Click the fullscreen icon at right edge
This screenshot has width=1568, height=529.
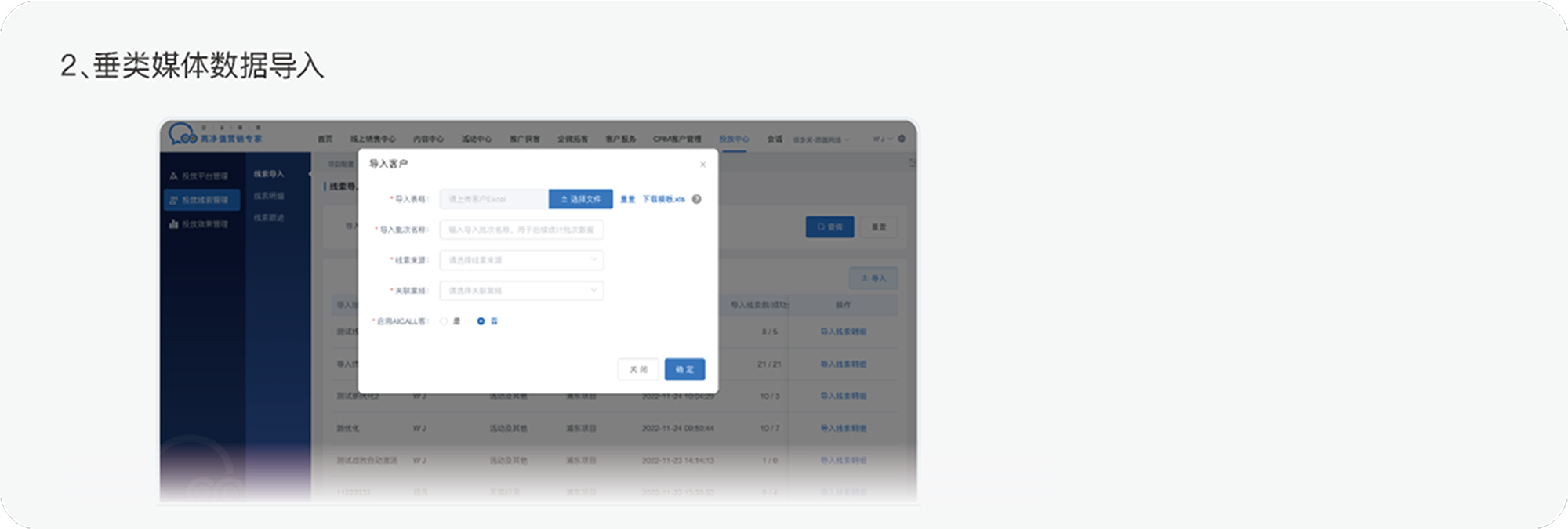[912, 163]
